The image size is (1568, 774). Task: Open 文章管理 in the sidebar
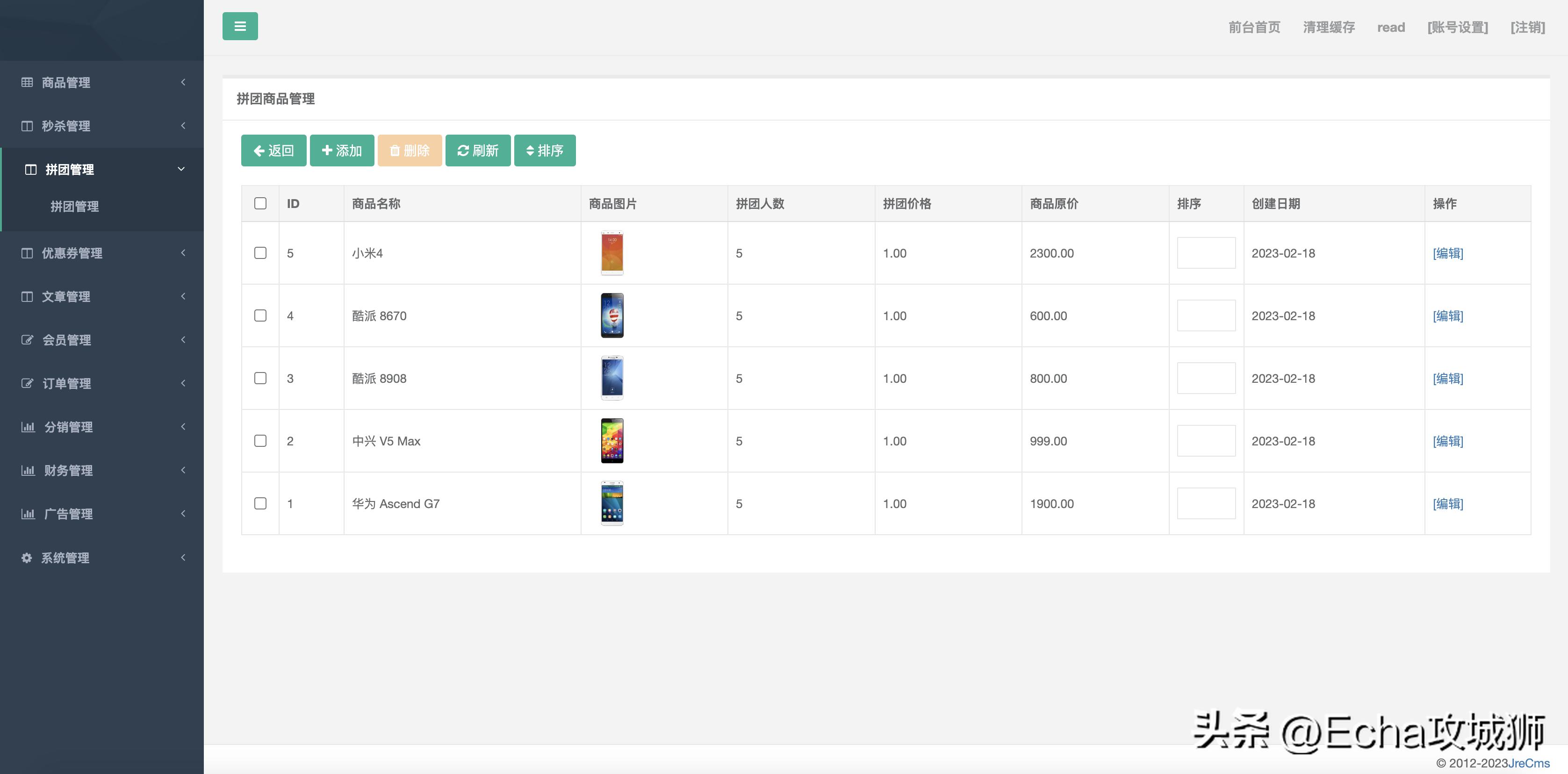(66, 296)
